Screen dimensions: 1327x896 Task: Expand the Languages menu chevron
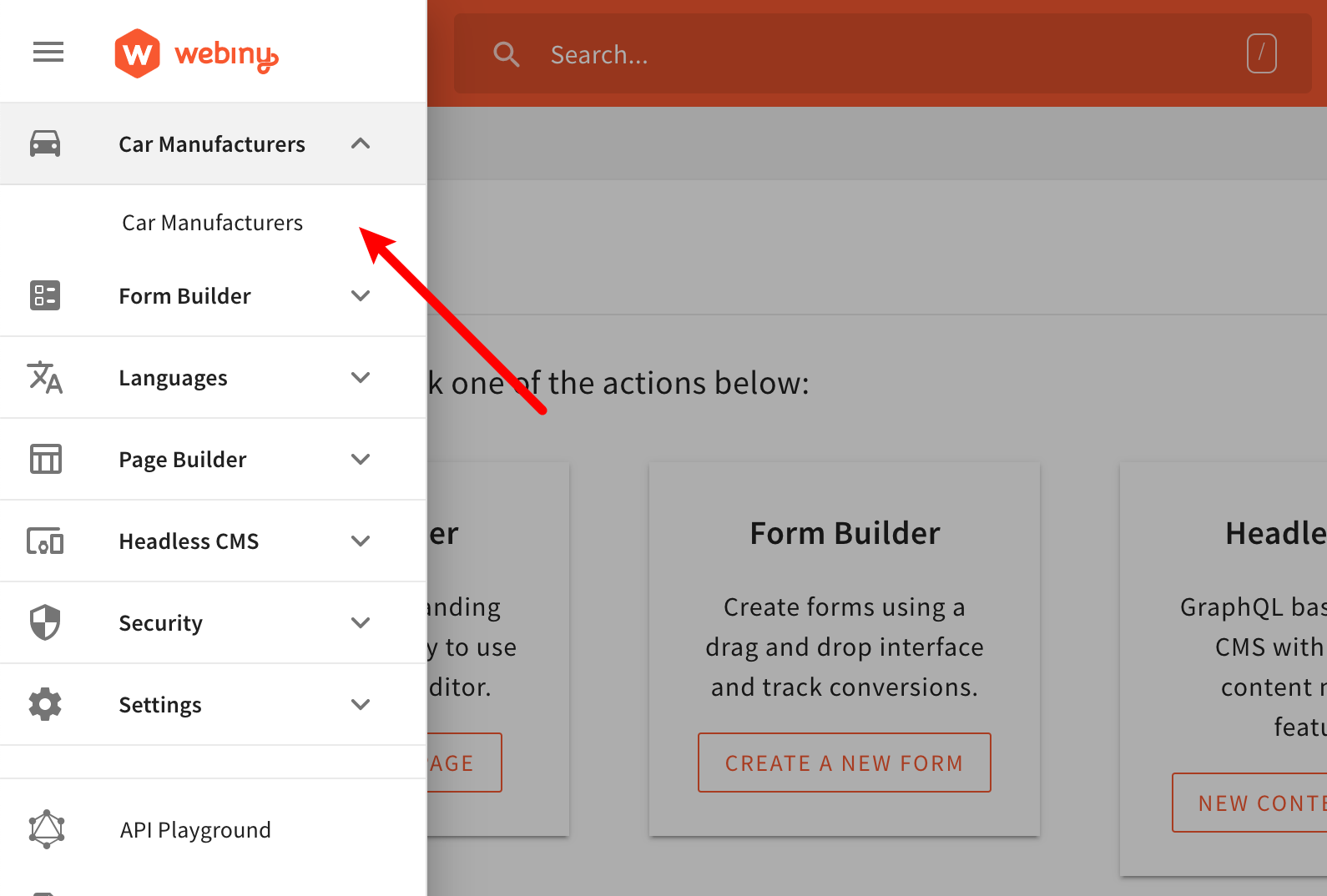coord(361,377)
